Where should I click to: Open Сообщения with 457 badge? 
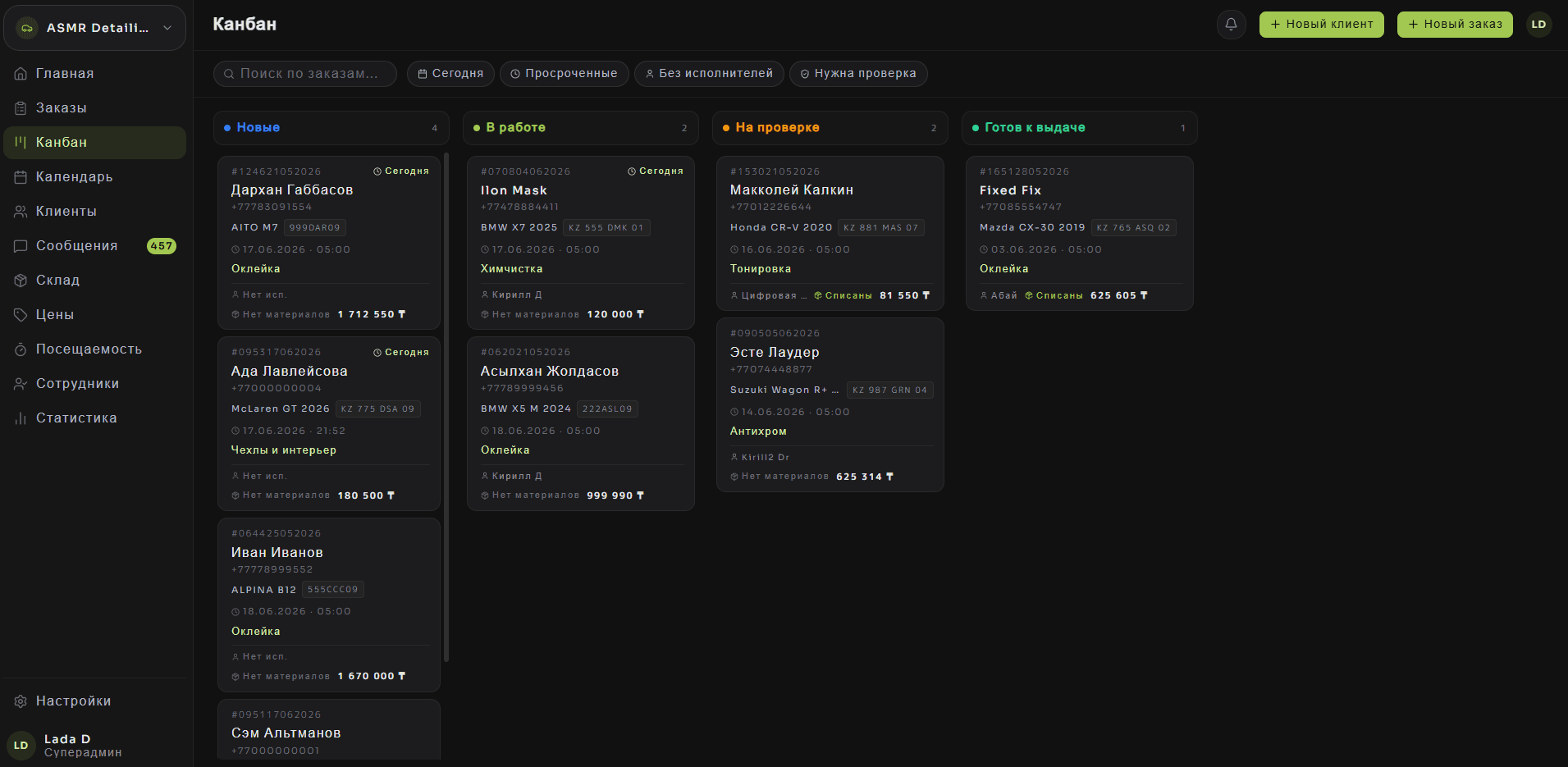[95, 246]
